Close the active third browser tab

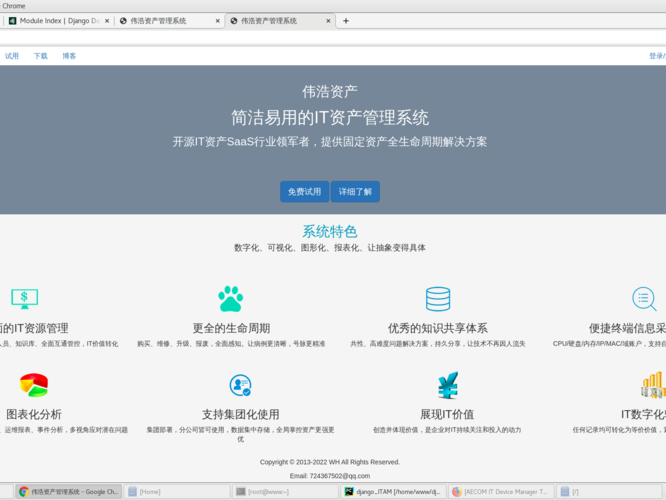(x=328, y=21)
